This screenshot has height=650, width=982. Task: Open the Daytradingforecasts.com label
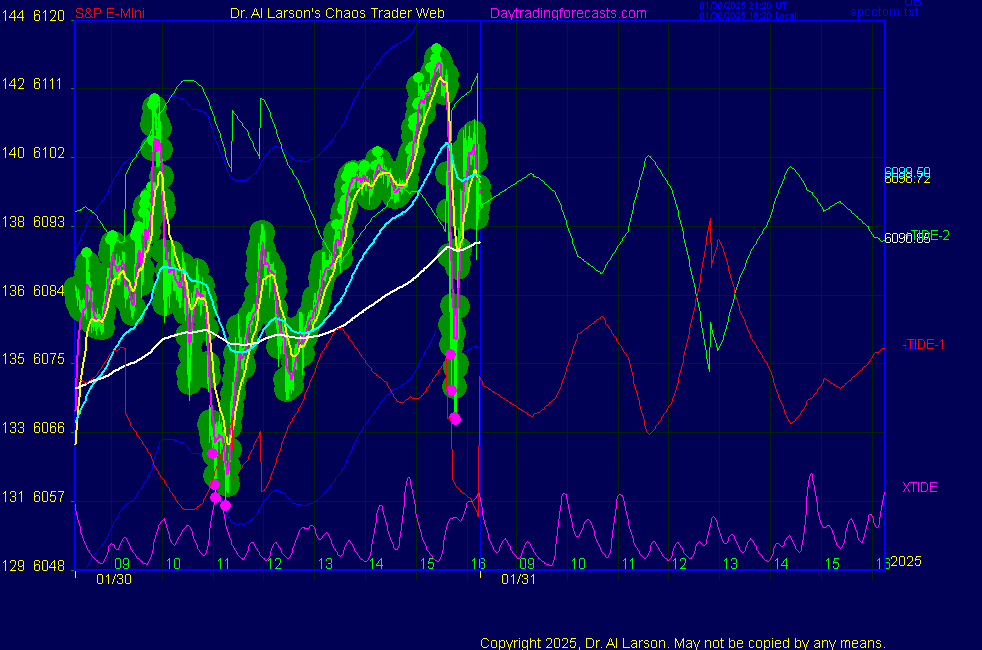click(568, 13)
